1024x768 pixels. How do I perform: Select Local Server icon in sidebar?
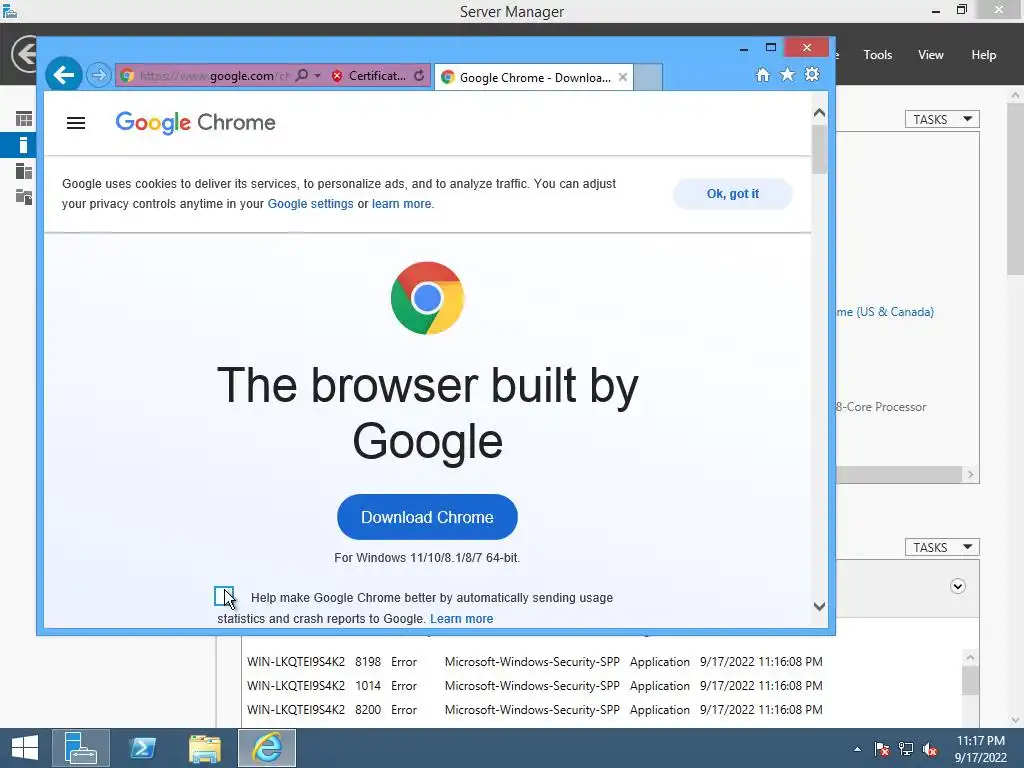click(x=24, y=145)
